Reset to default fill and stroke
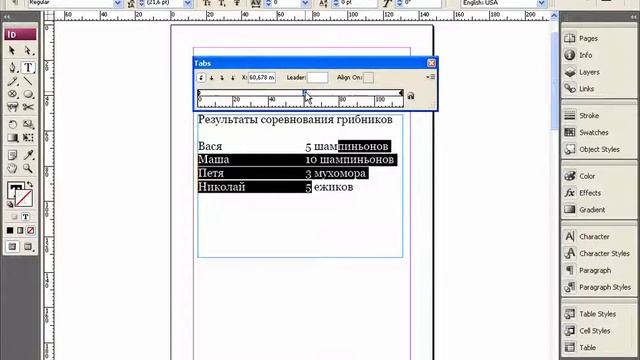Image resolution: width=640 pixels, height=360 pixels. point(10,204)
